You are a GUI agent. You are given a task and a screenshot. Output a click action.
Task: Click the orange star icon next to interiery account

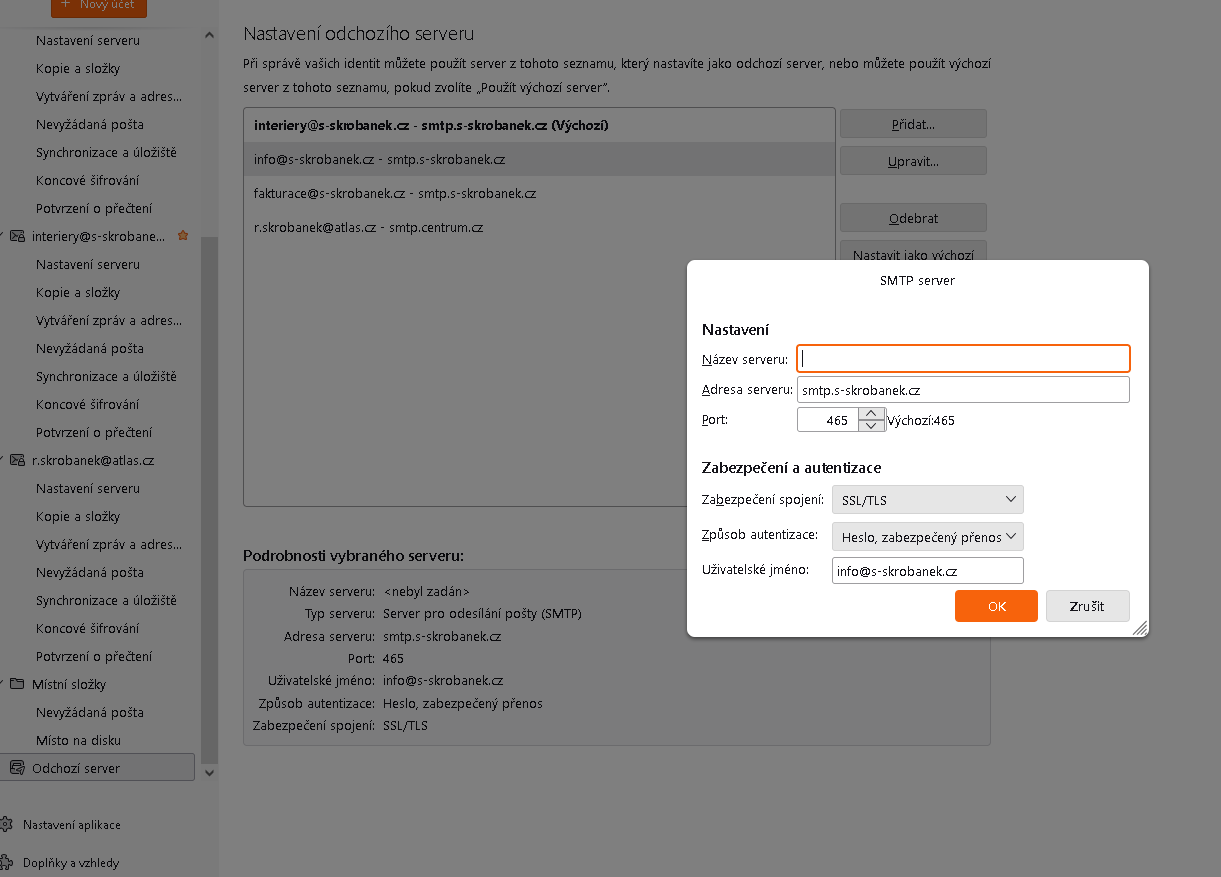pyautogui.click(x=183, y=236)
